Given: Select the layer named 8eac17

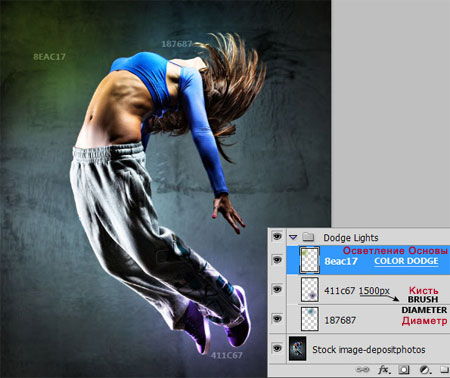Looking at the screenshot, I should [341, 261].
